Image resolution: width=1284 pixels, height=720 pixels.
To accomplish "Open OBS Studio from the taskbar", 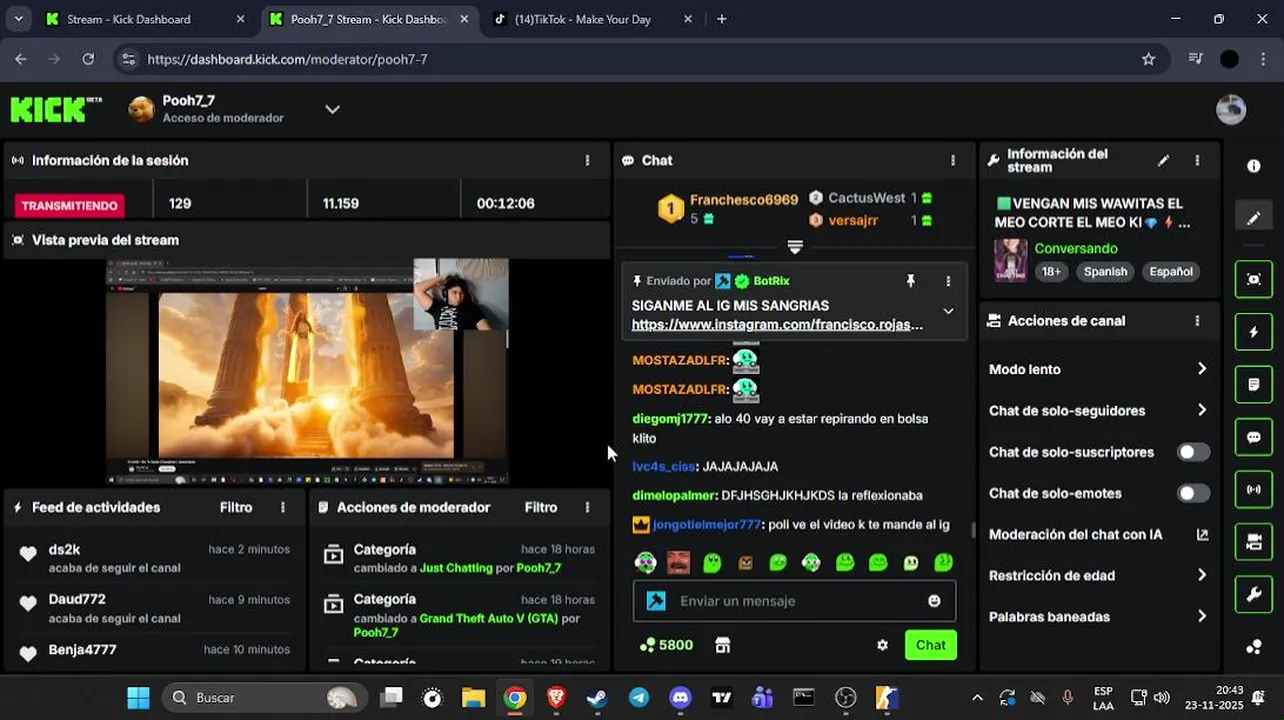I will click(x=846, y=697).
